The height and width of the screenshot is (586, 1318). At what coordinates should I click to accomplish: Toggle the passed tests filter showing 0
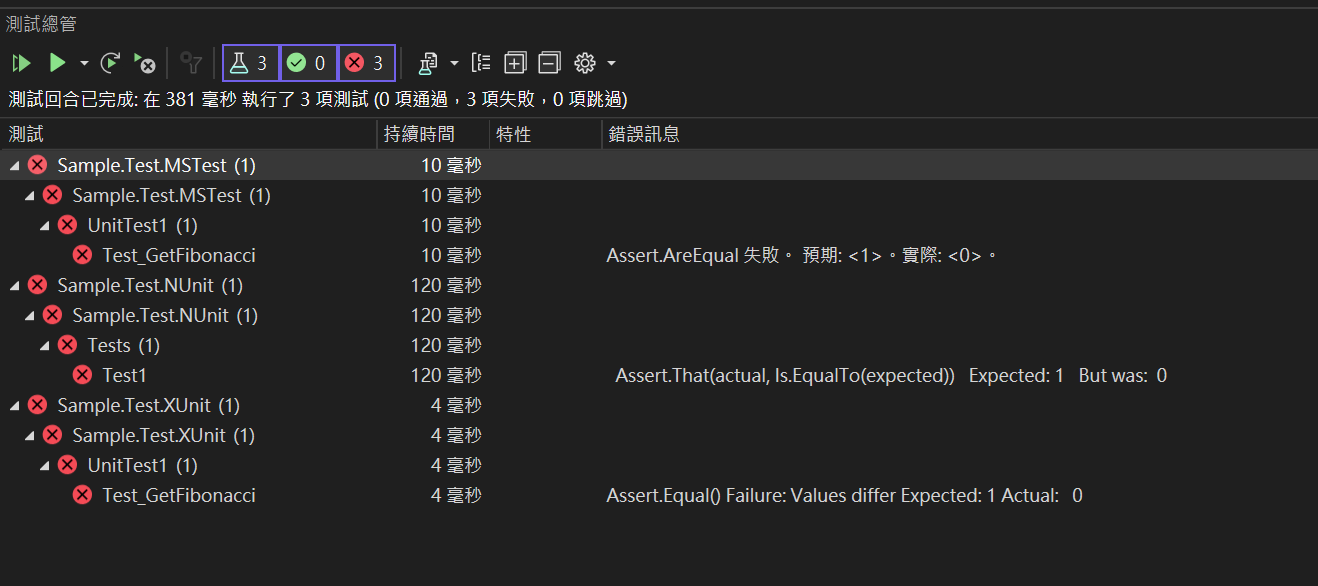click(x=308, y=63)
